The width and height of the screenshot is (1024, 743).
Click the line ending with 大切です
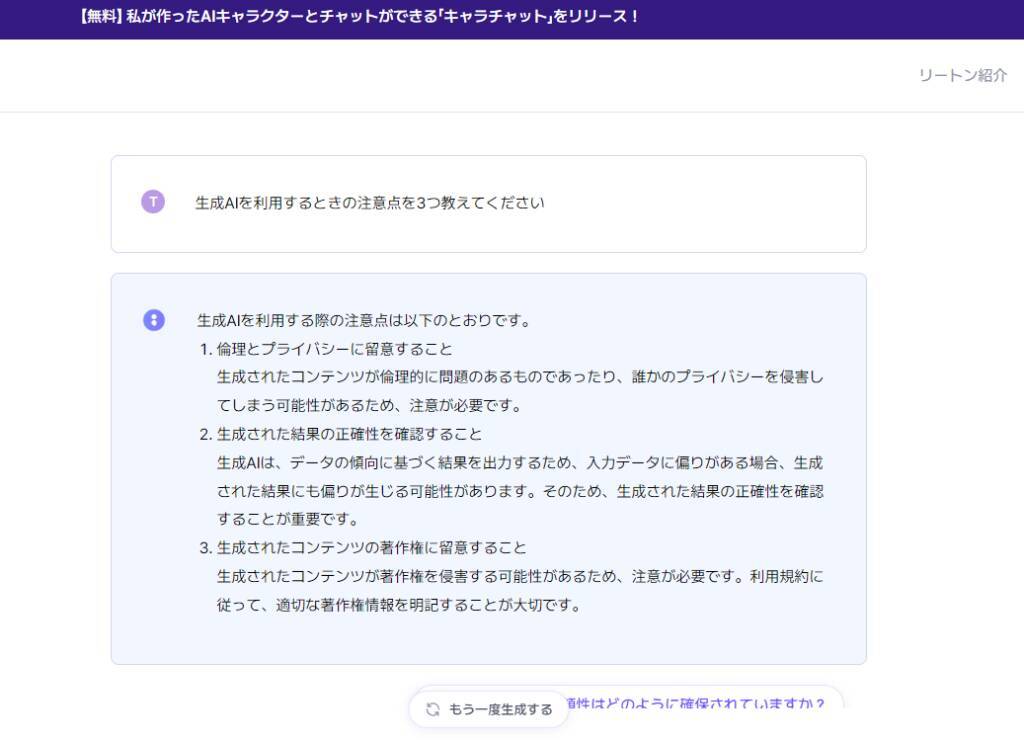coord(398,605)
